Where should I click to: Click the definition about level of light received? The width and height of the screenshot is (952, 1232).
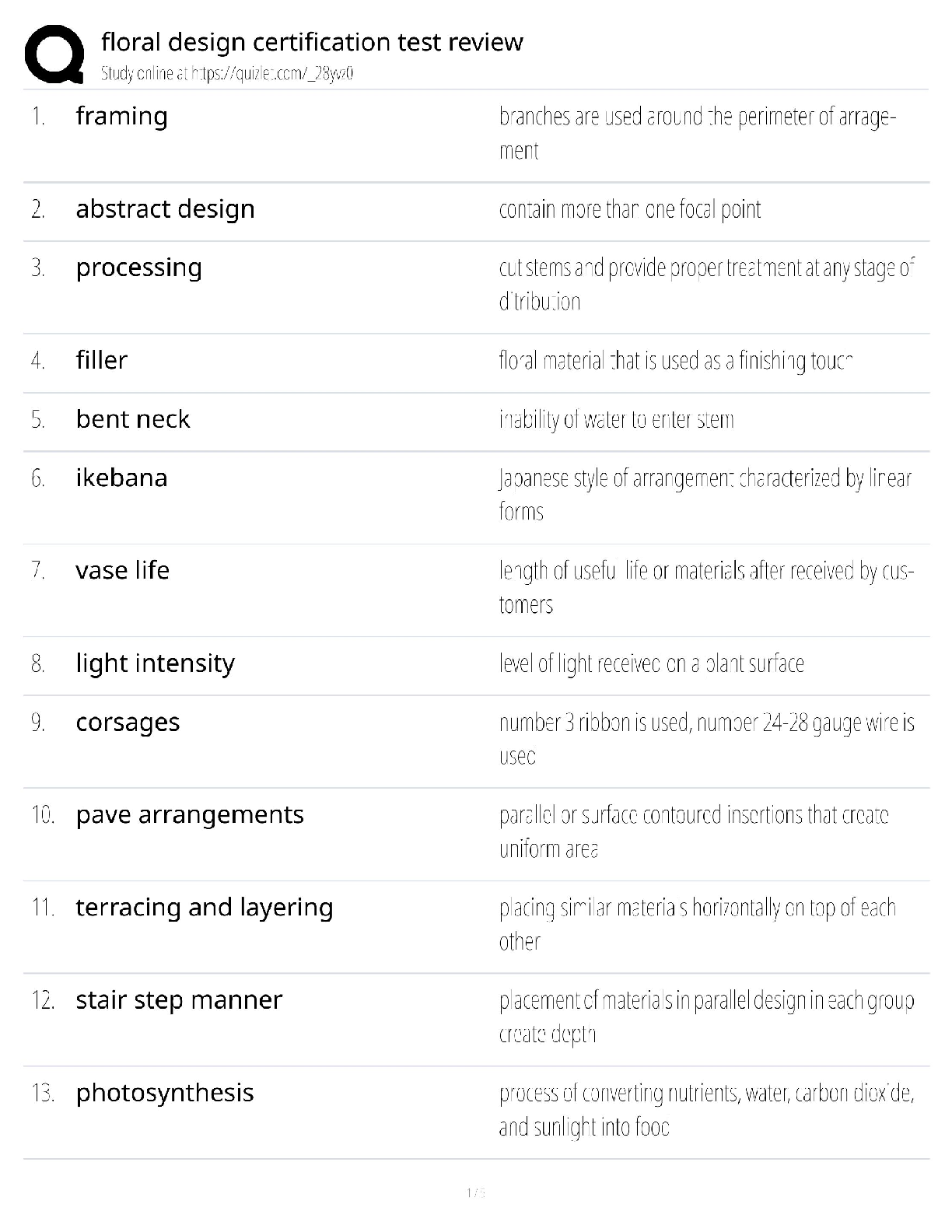click(x=651, y=663)
